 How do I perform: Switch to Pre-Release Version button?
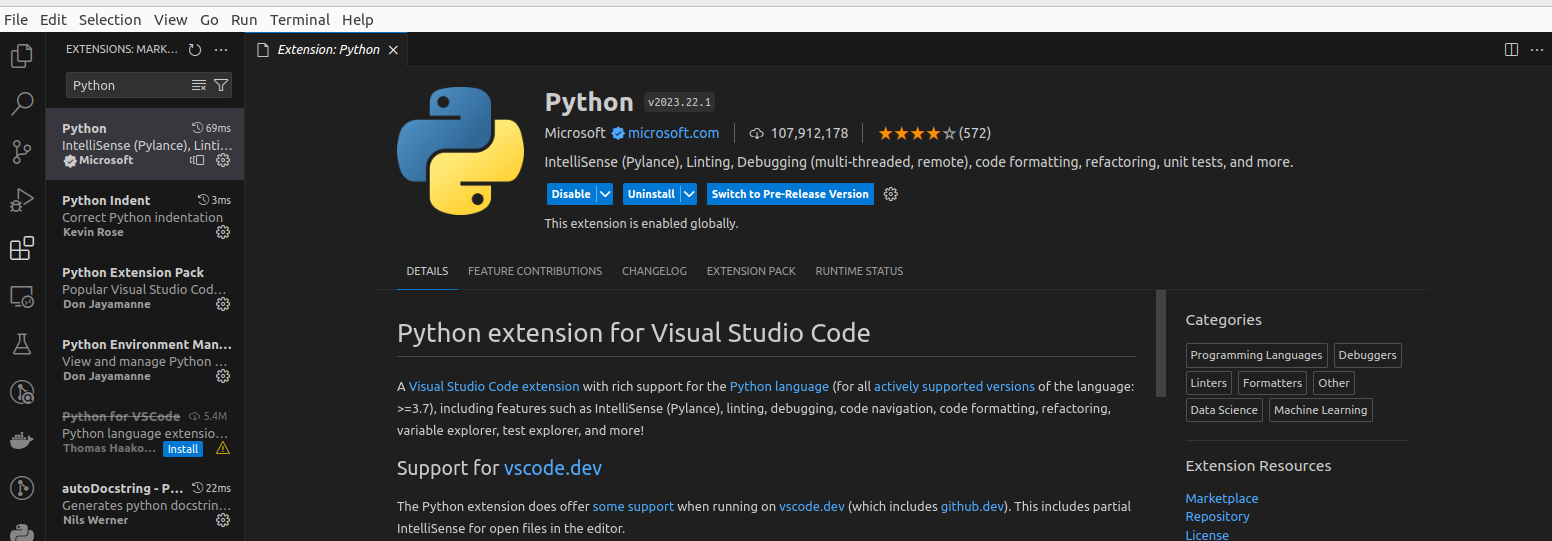[x=790, y=194]
